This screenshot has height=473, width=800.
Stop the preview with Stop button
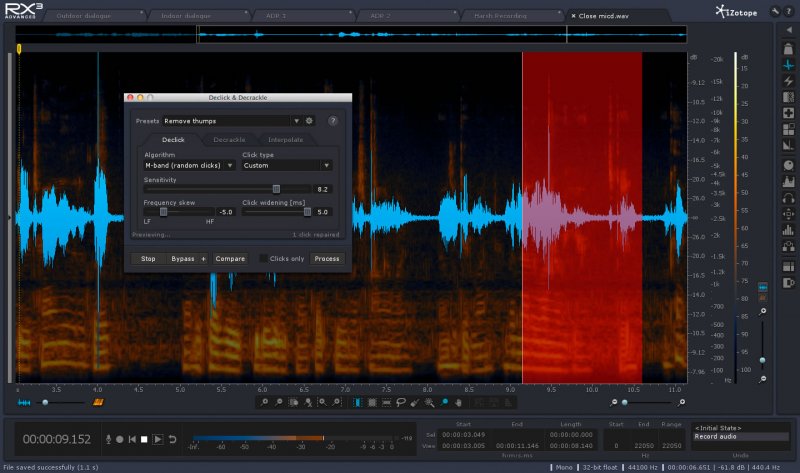[x=147, y=258]
